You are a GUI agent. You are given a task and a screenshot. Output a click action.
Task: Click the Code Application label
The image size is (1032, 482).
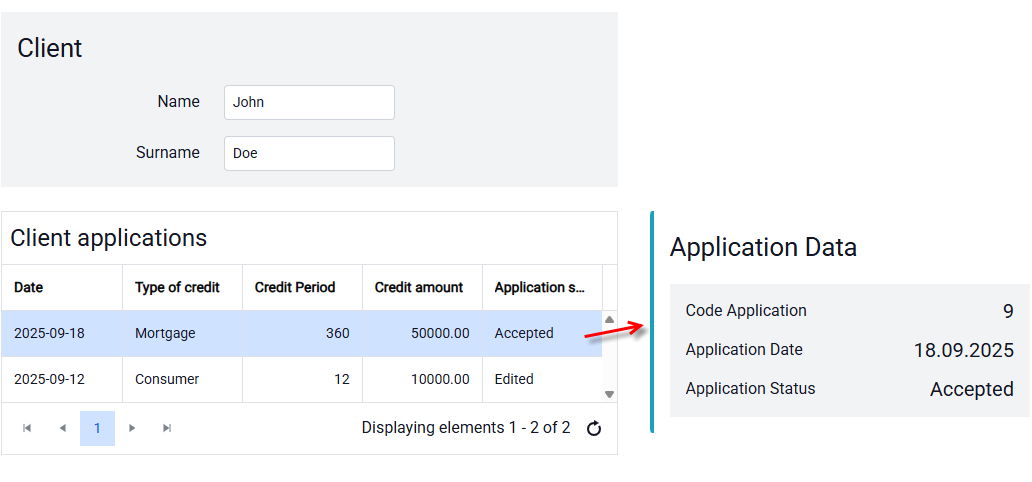tap(746, 310)
